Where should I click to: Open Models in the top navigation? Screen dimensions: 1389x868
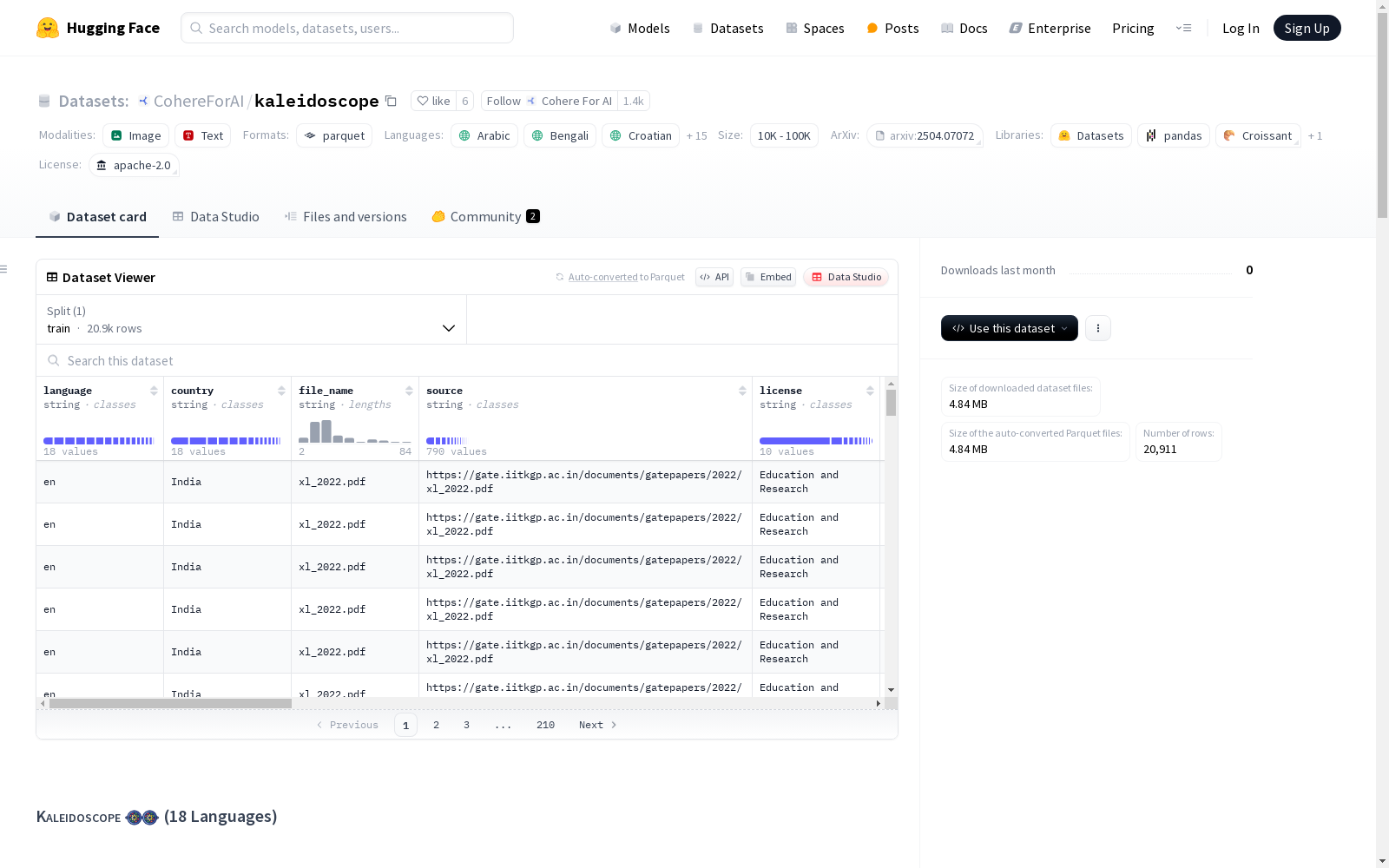[x=640, y=28]
